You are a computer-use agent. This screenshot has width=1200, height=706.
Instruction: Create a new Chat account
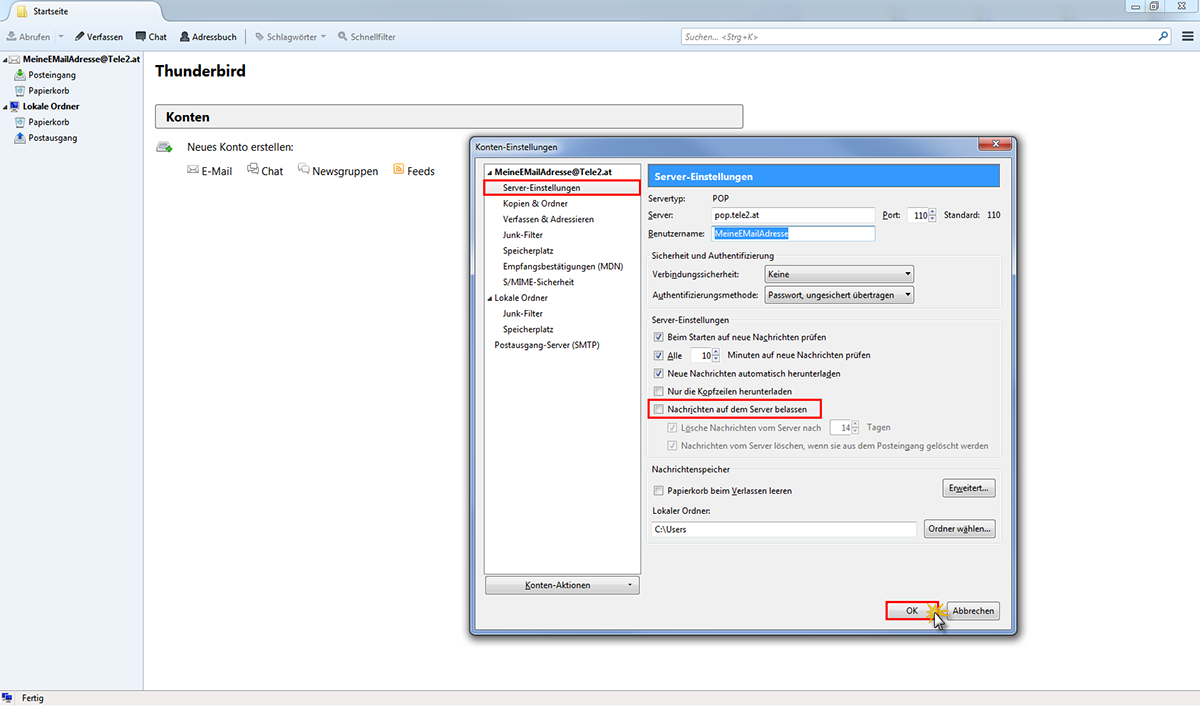tap(265, 171)
